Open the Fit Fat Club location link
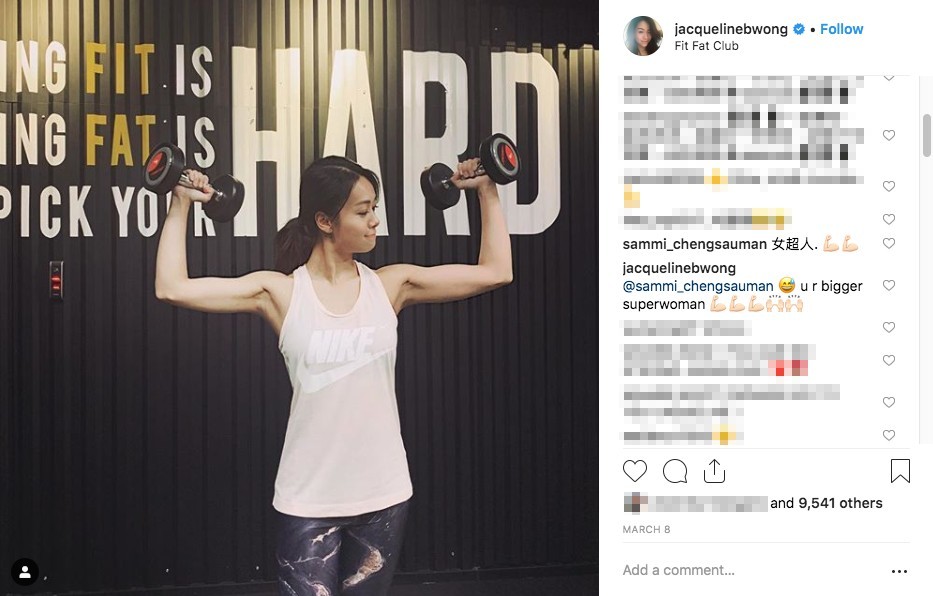The height and width of the screenshot is (596, 933). click(x=706, y=46)
